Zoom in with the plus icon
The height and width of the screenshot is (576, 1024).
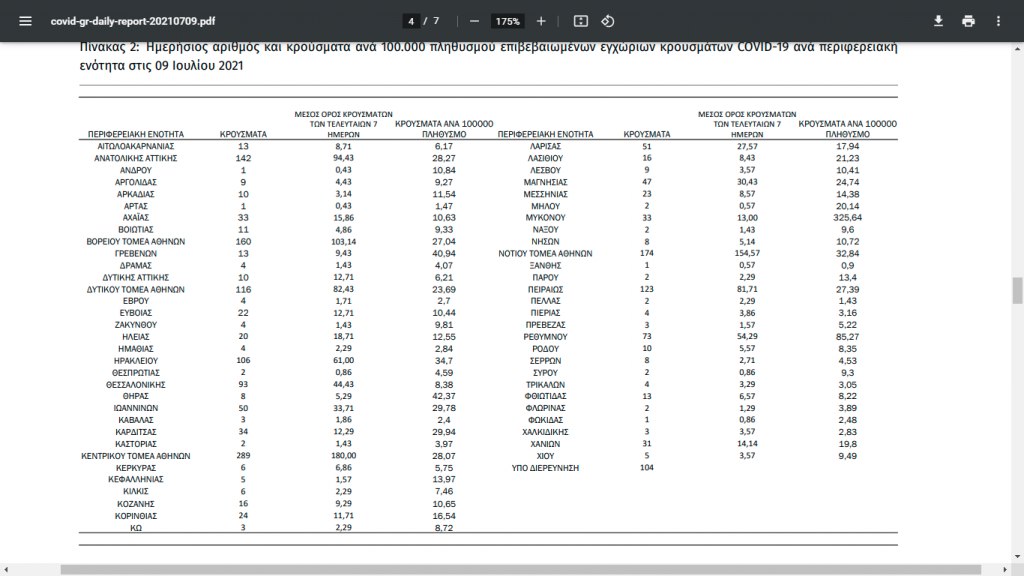click(541, 21)
